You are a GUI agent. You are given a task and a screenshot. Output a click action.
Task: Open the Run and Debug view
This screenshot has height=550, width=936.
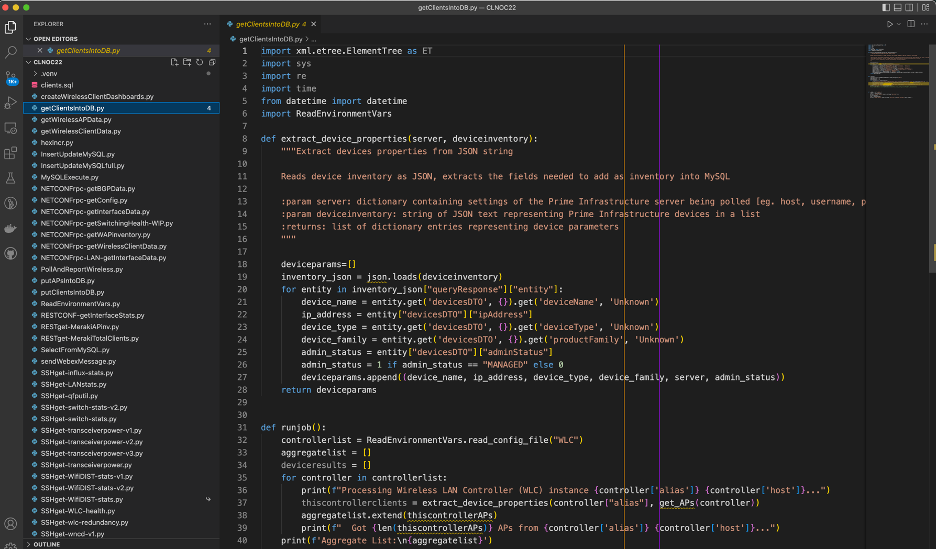point(11,103)
